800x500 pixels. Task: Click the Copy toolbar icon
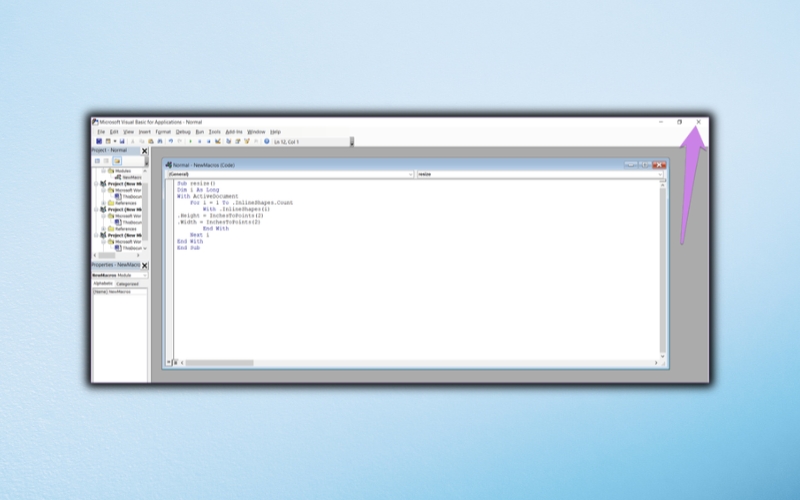142,141
